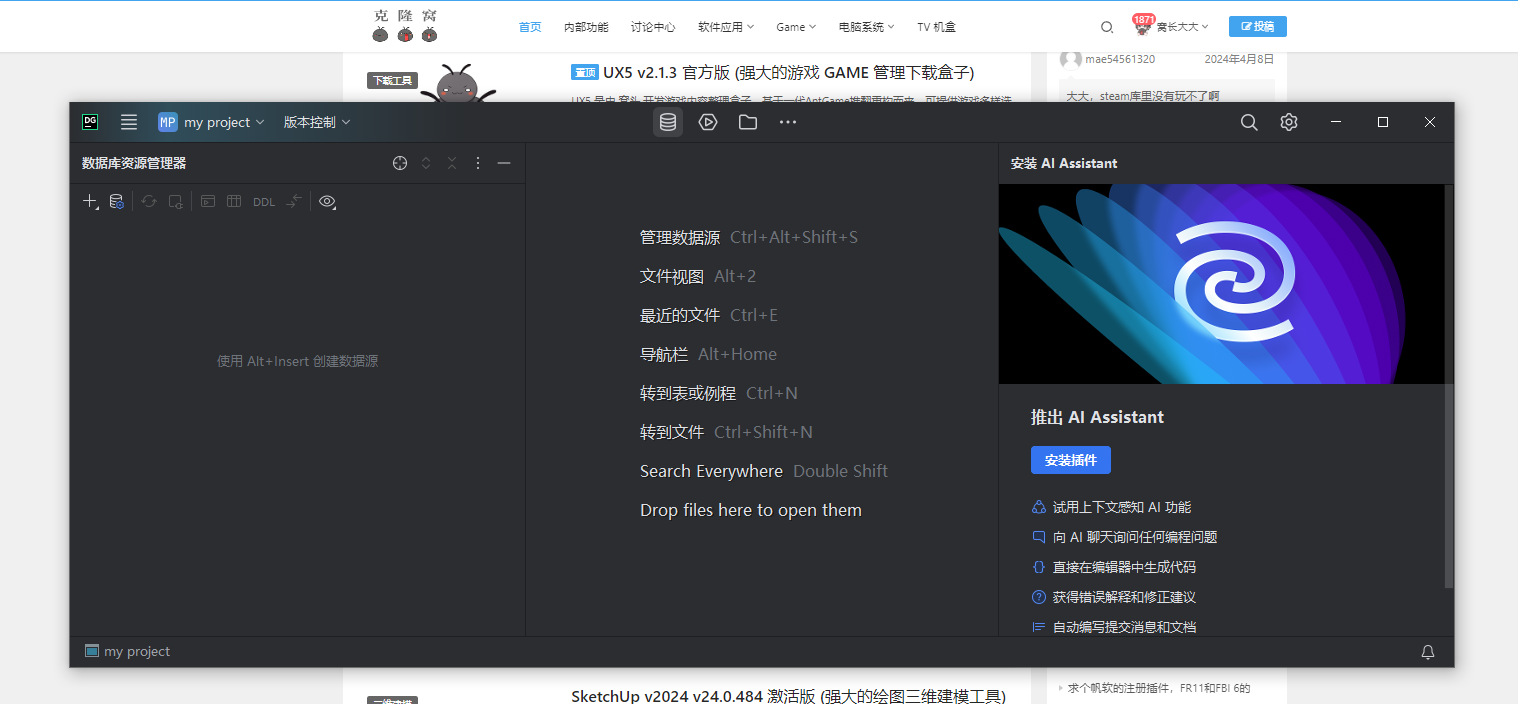The height and width of the screenshot is (704, 1518).
Task: Open the three-dot more tool windows menu
Action: pos(788,122)
